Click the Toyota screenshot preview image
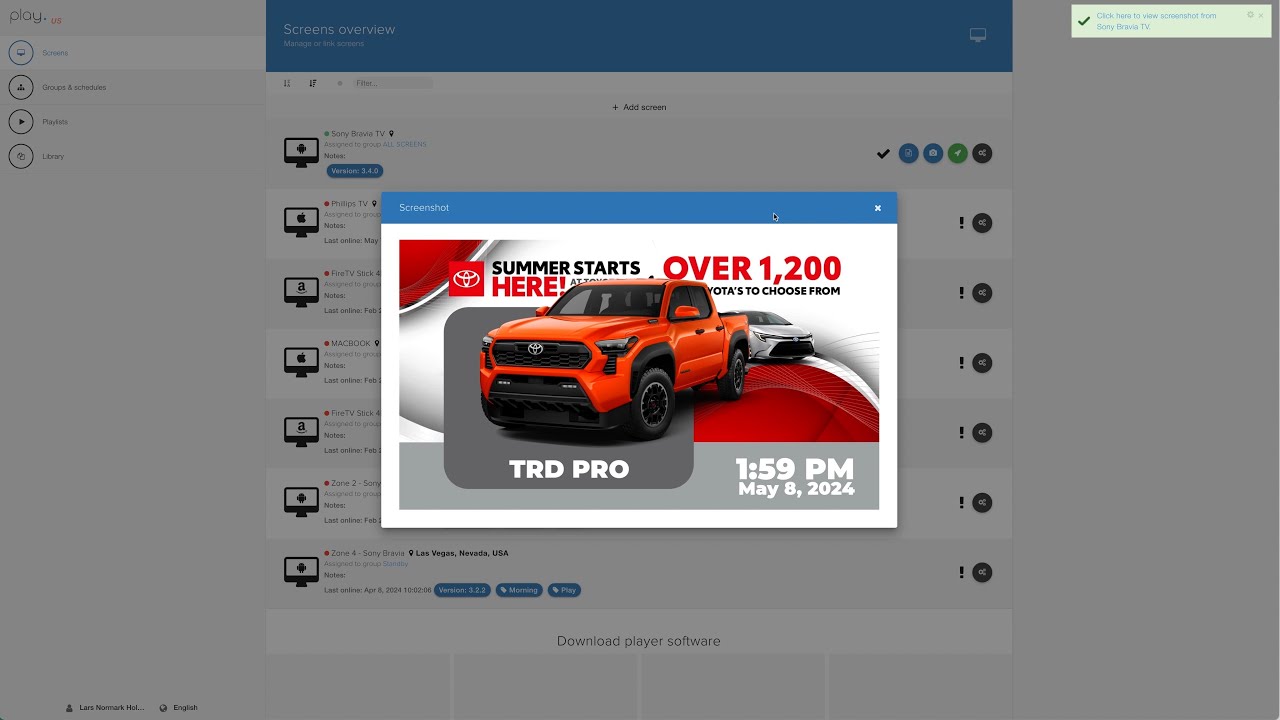 (639, 375)
